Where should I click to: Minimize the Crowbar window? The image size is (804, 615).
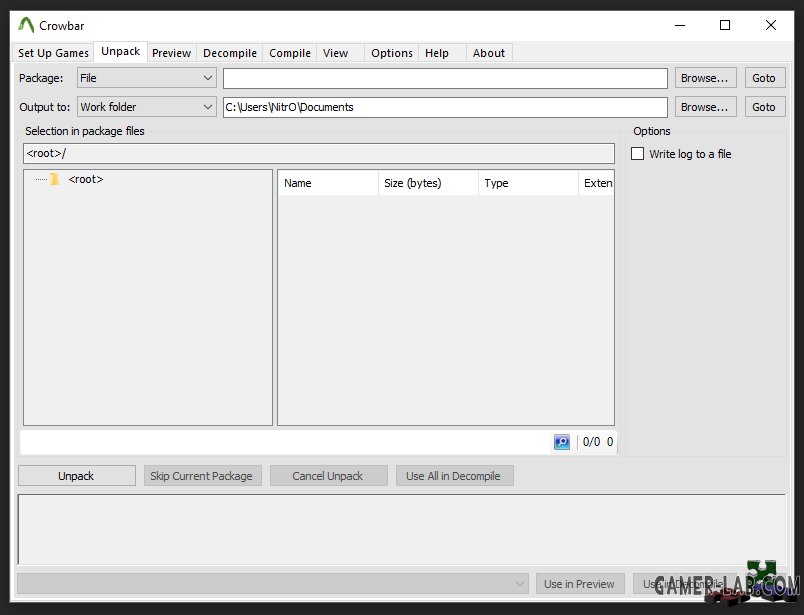pyautogui.click(x=680, y=25)
